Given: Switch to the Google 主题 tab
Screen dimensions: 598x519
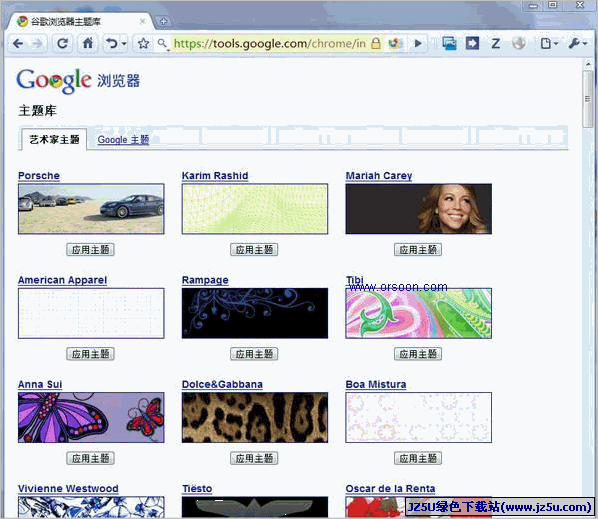Looking at the screenshot, I should [123, 140].
